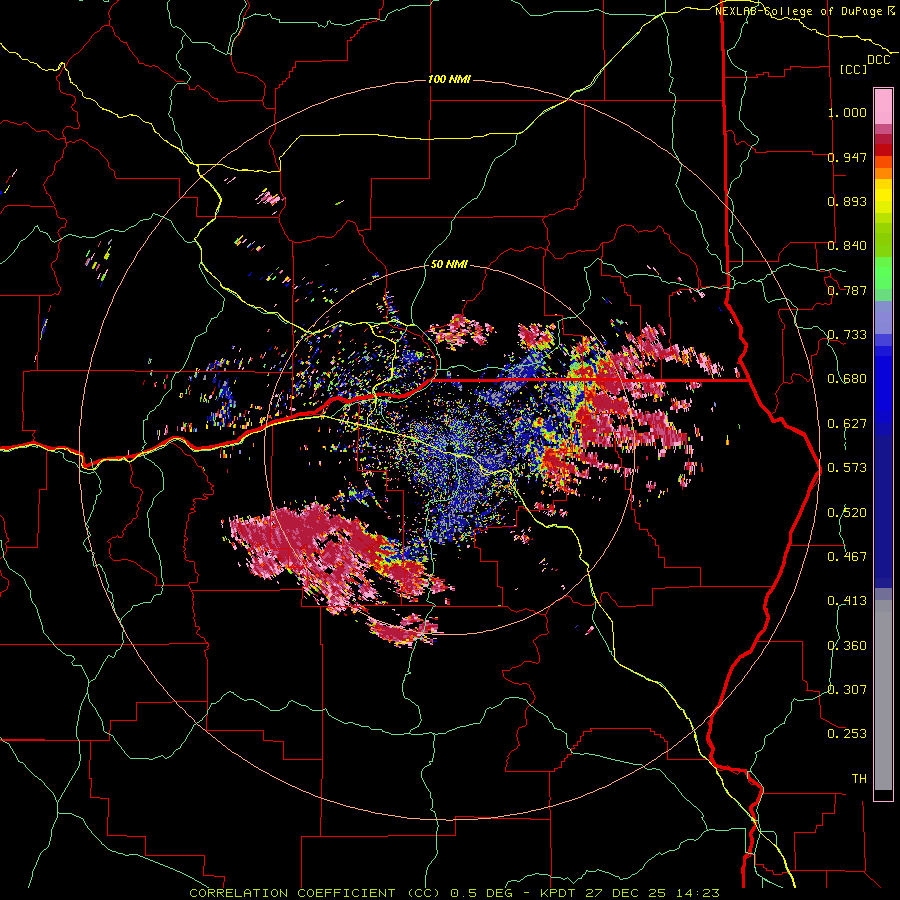900x900 pixels.
Task: Click the 50 NMI range ring label
Action: pos(449,264)
